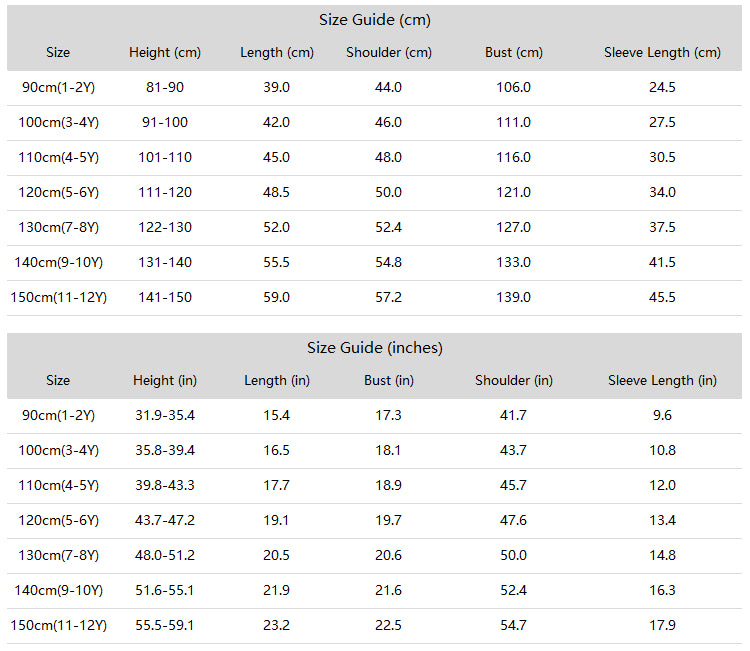Select the 150cm(11-12Y) size in inches table
Viewport: 750px width, 651px height.
(58, 626)
